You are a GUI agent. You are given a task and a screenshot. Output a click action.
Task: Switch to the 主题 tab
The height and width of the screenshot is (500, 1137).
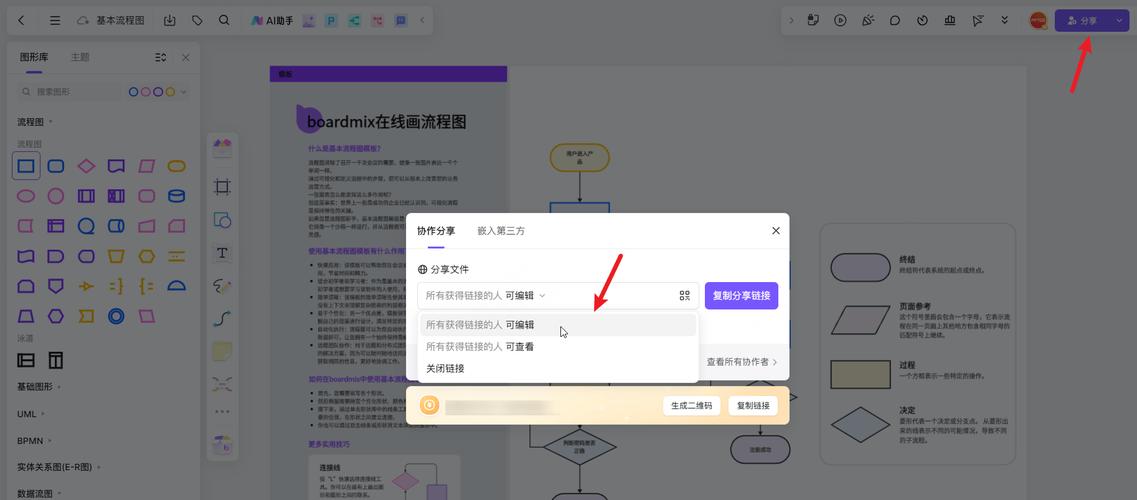pos(80,57)
